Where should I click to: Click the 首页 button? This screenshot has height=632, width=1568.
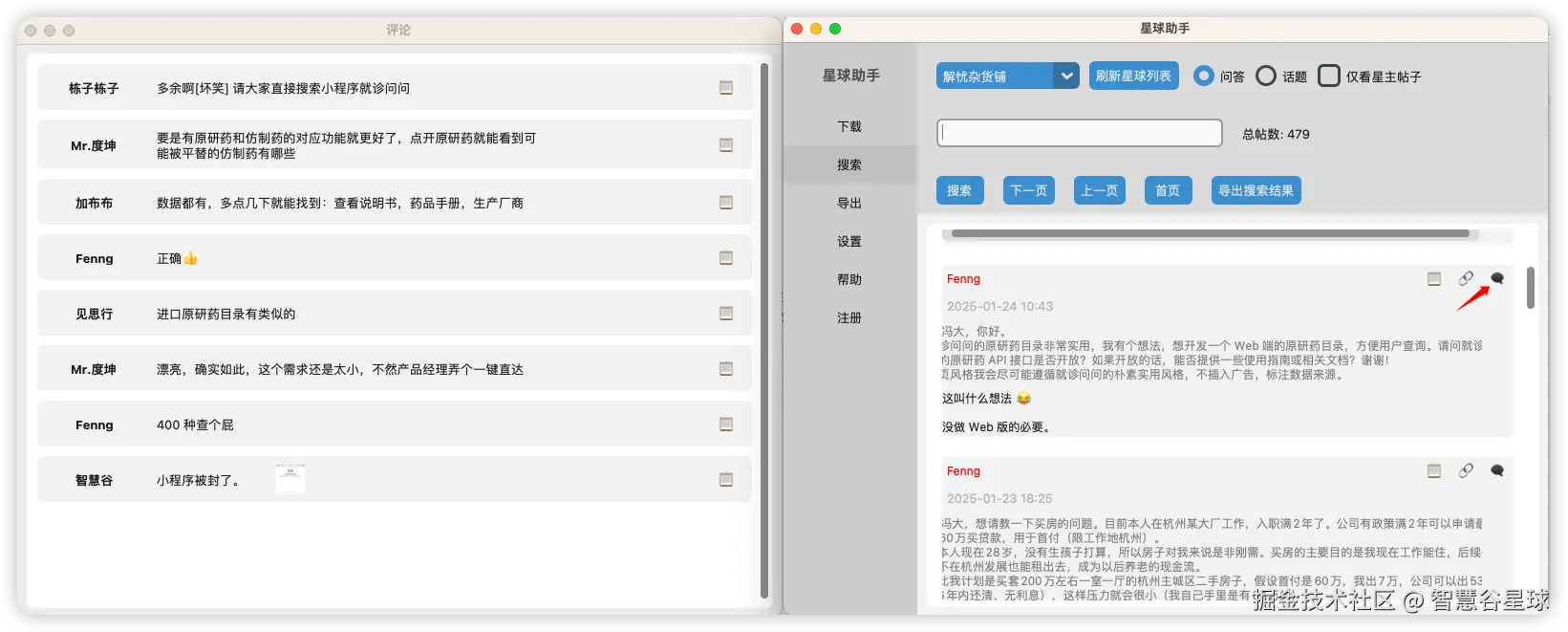coord(1168,190)
